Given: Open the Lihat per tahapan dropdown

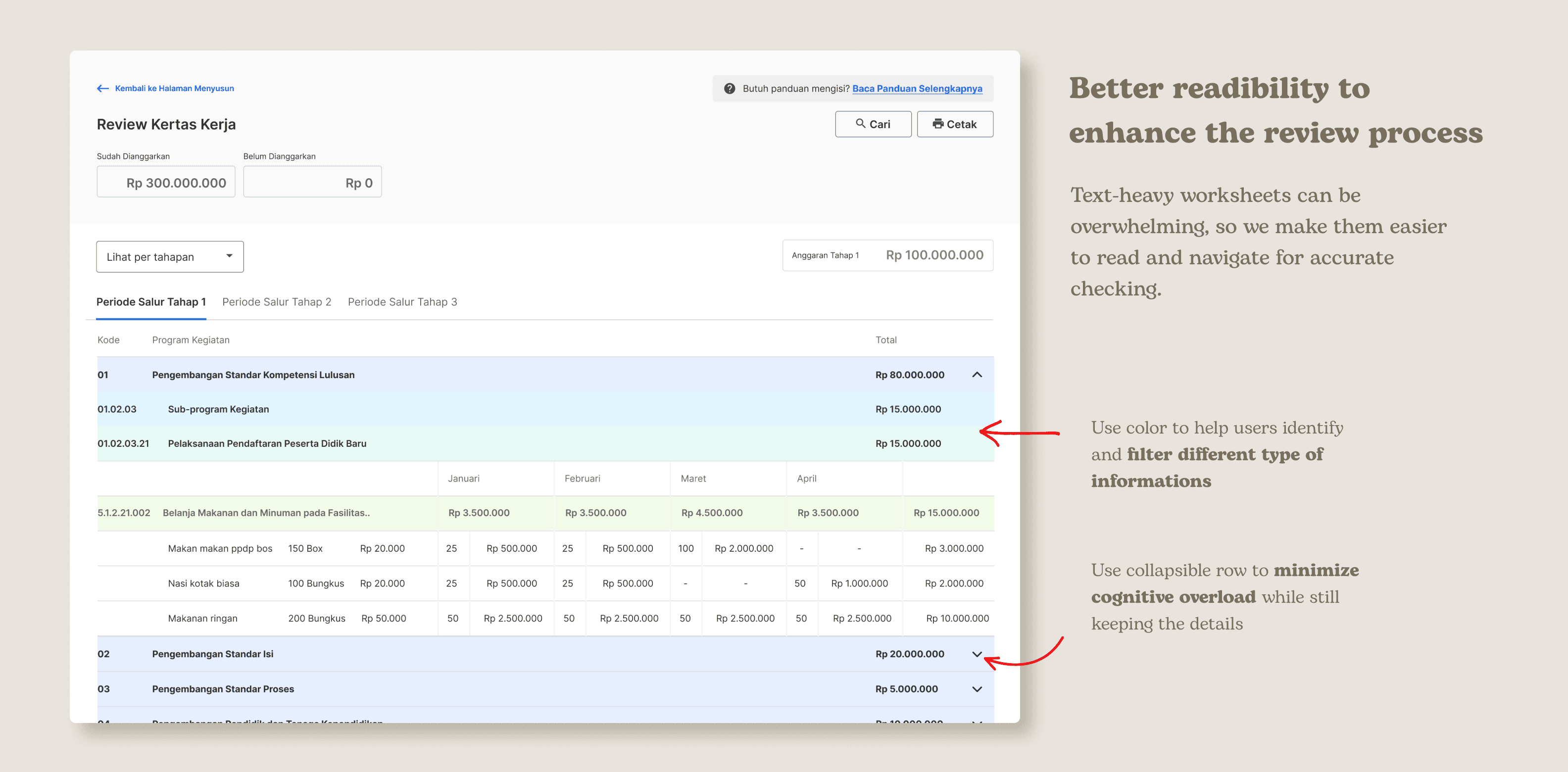Looking at the screenshot, I should click(x=170, y=257).
